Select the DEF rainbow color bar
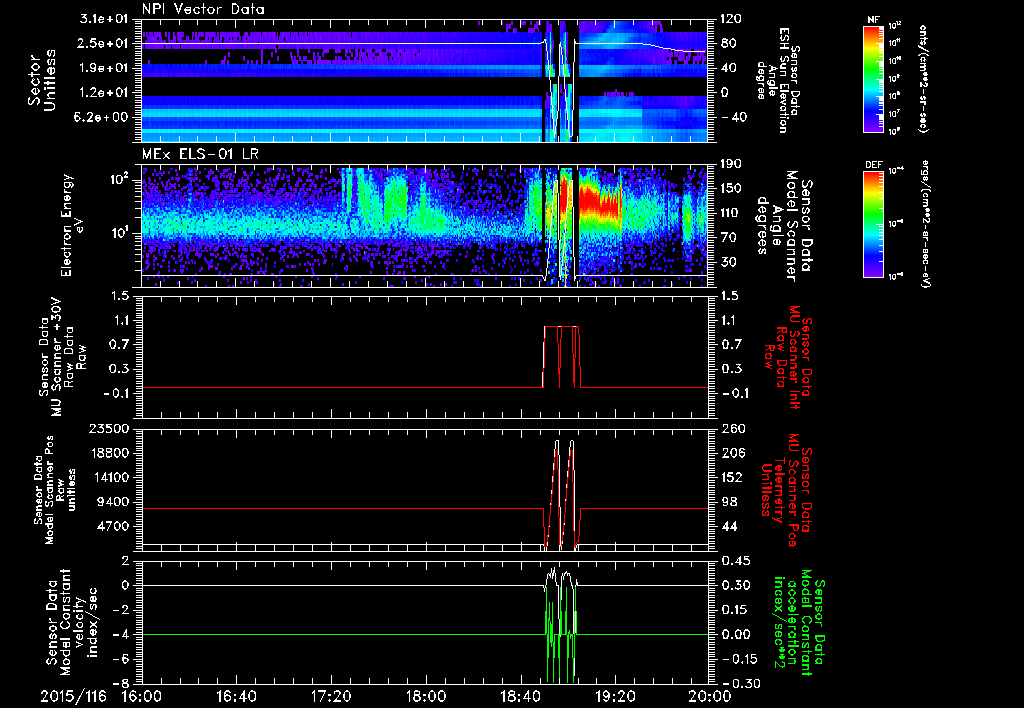This screenshot has height=708, width=1024. point(873,224)
